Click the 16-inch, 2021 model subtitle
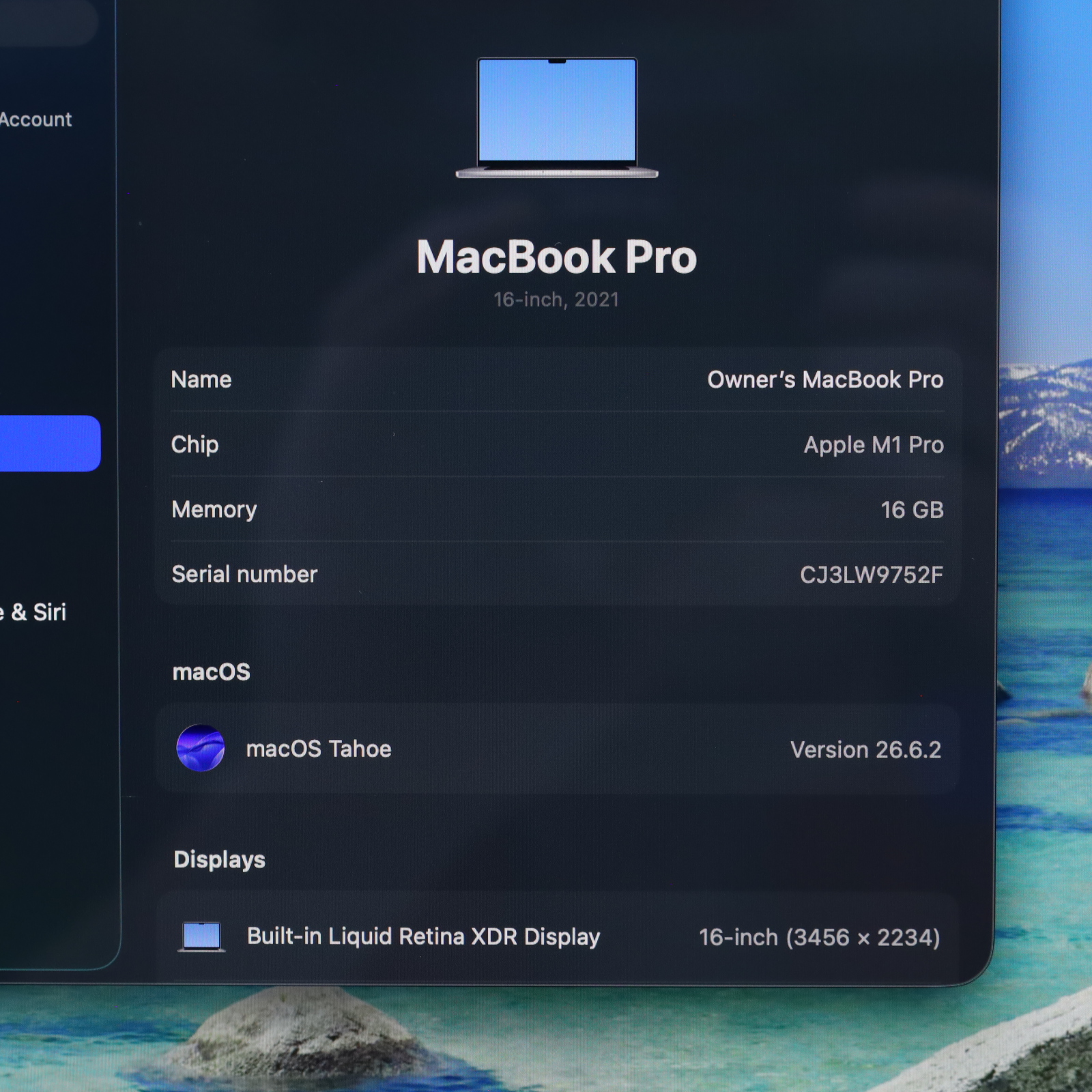 coord(556,300)
